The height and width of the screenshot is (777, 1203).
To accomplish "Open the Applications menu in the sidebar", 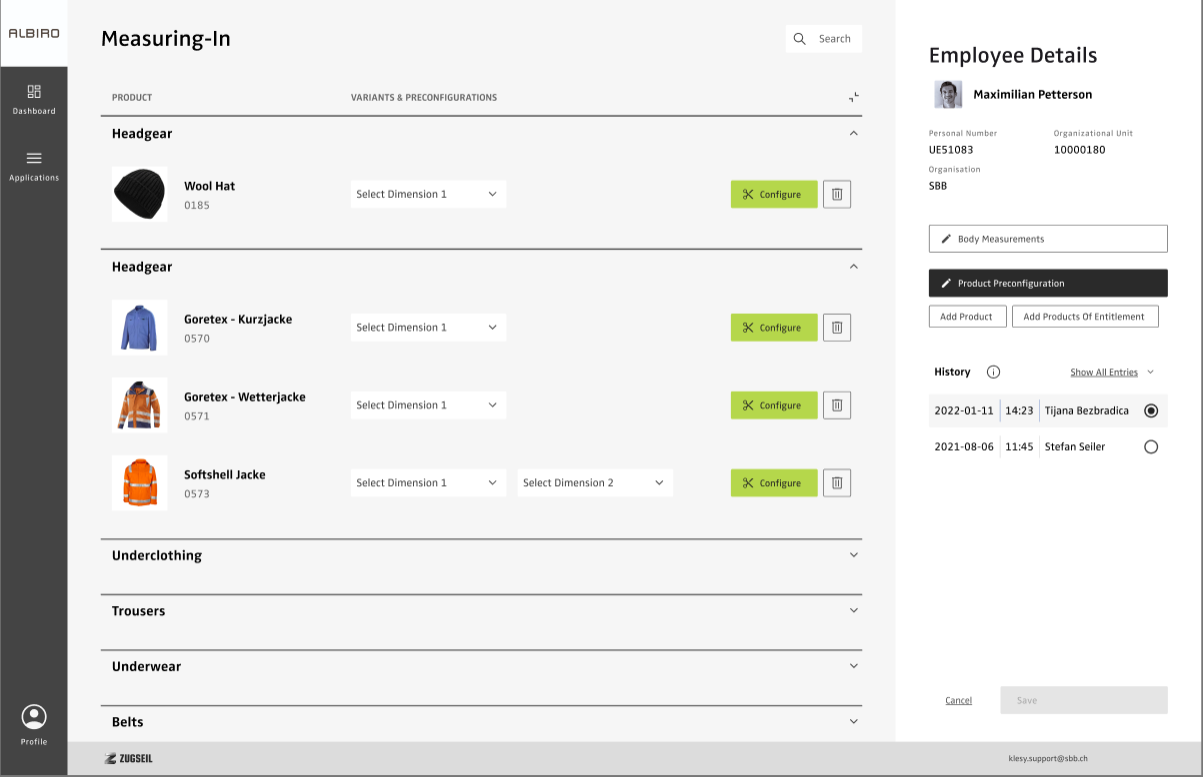I will click(34, 165).
